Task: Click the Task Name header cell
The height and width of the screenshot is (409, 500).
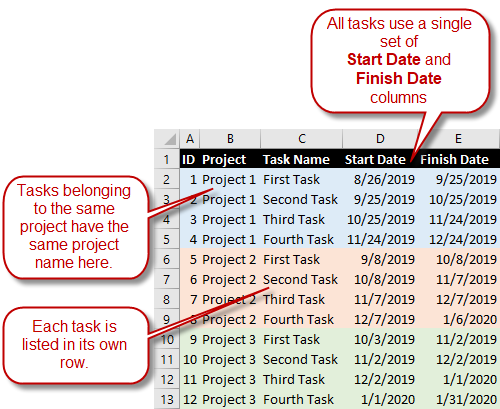Action: [x=302, y=159]
